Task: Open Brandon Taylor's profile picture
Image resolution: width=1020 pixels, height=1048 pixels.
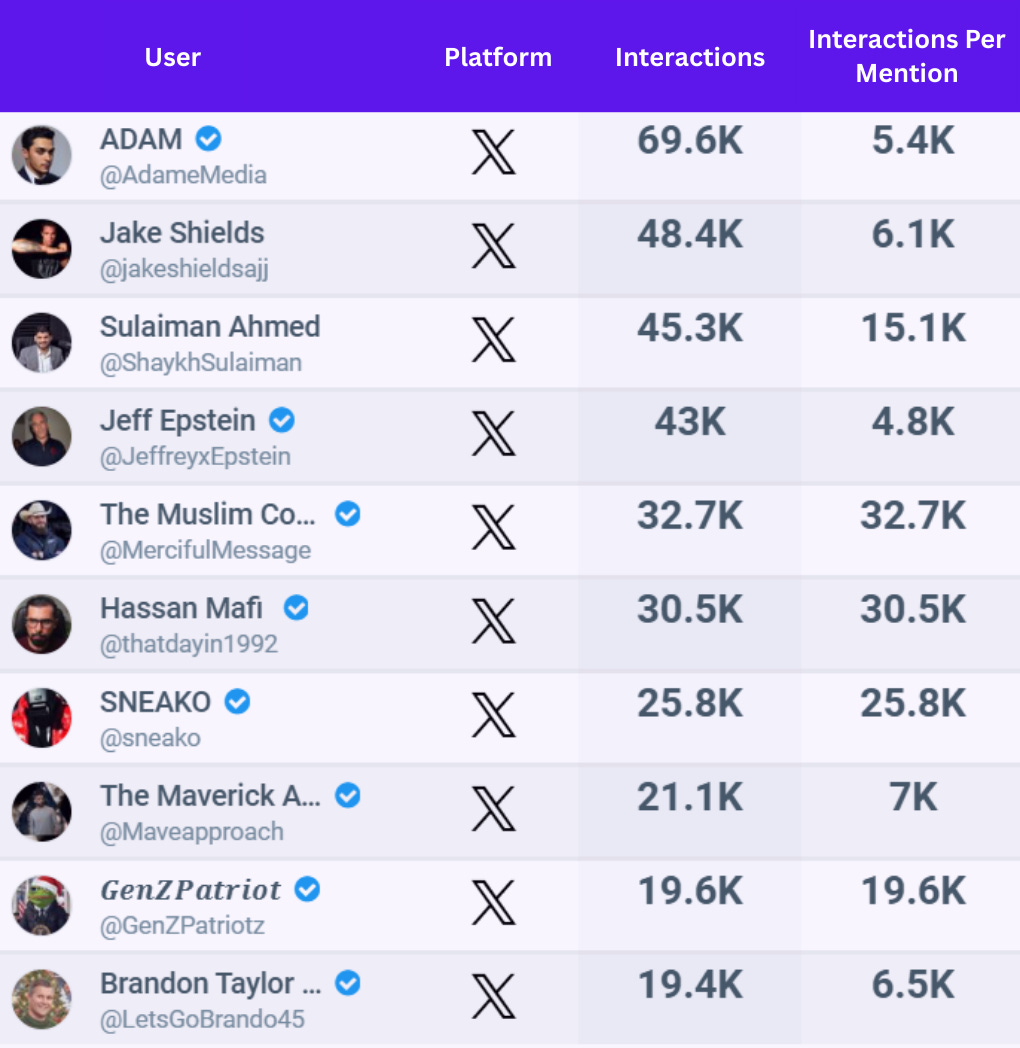Action: [x=41, y=999]
